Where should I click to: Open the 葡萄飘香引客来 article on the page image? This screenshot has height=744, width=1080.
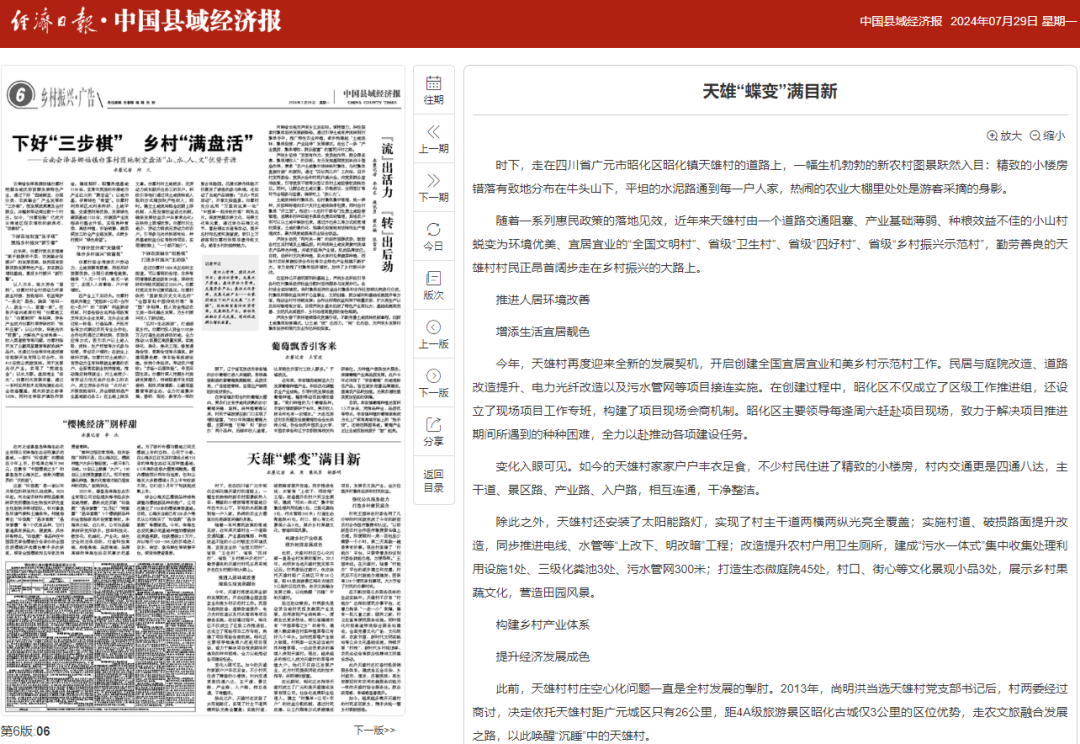tap(304, 346)
